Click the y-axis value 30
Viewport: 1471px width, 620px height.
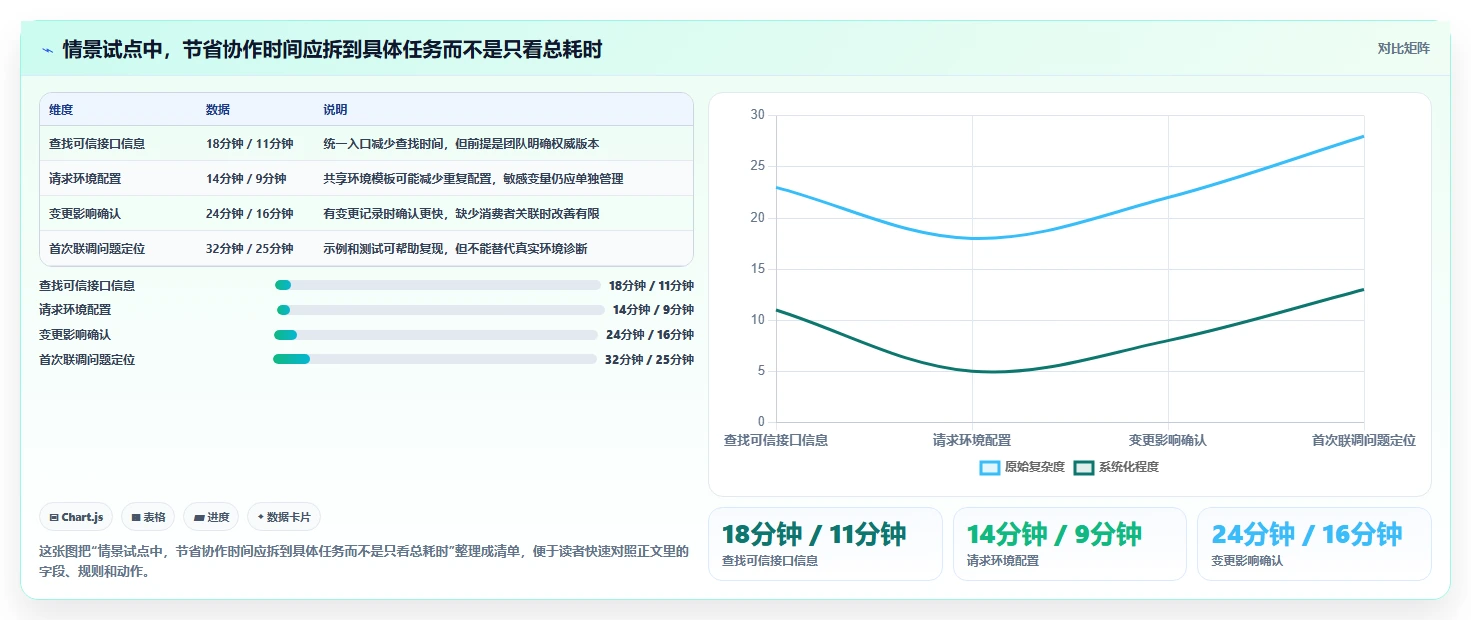[x=757, y=115]
